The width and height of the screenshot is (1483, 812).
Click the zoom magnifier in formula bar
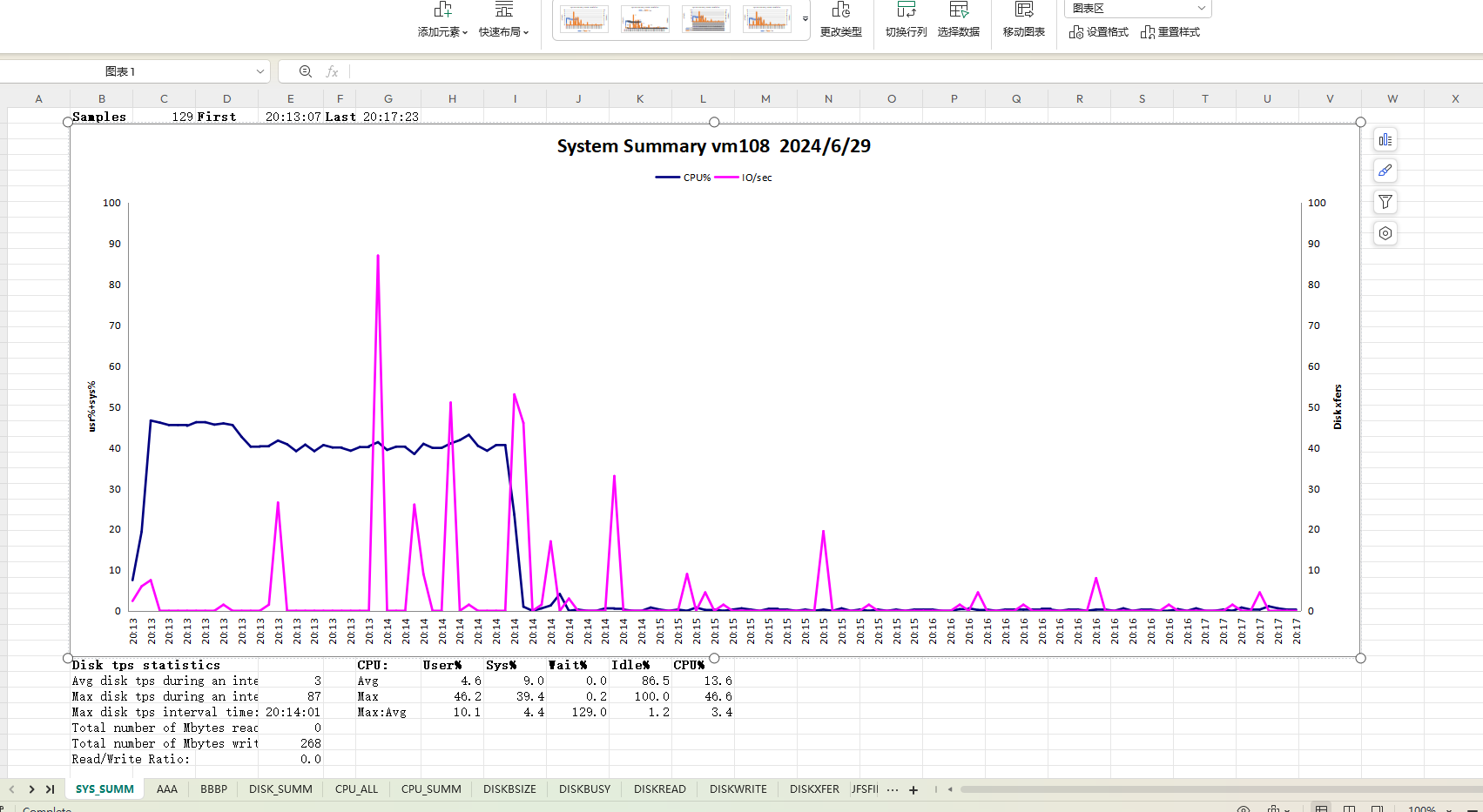click(x=306, y=71)
